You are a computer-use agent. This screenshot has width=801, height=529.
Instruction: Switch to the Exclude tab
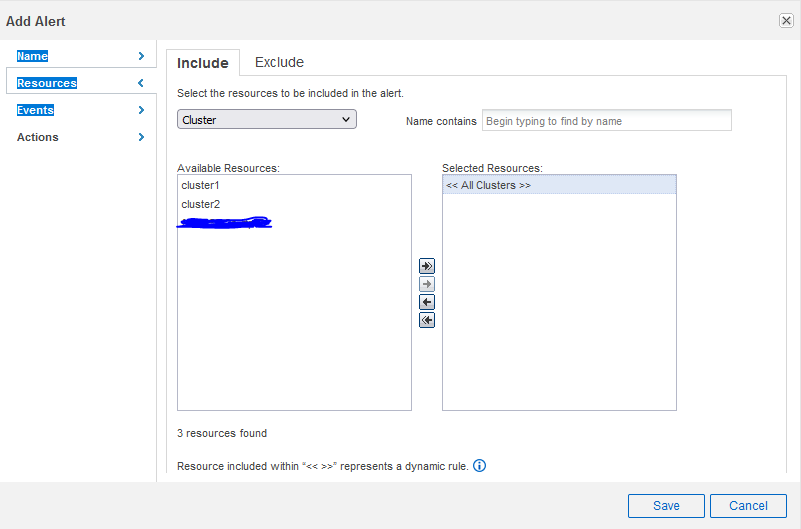(x=279, y=62)
